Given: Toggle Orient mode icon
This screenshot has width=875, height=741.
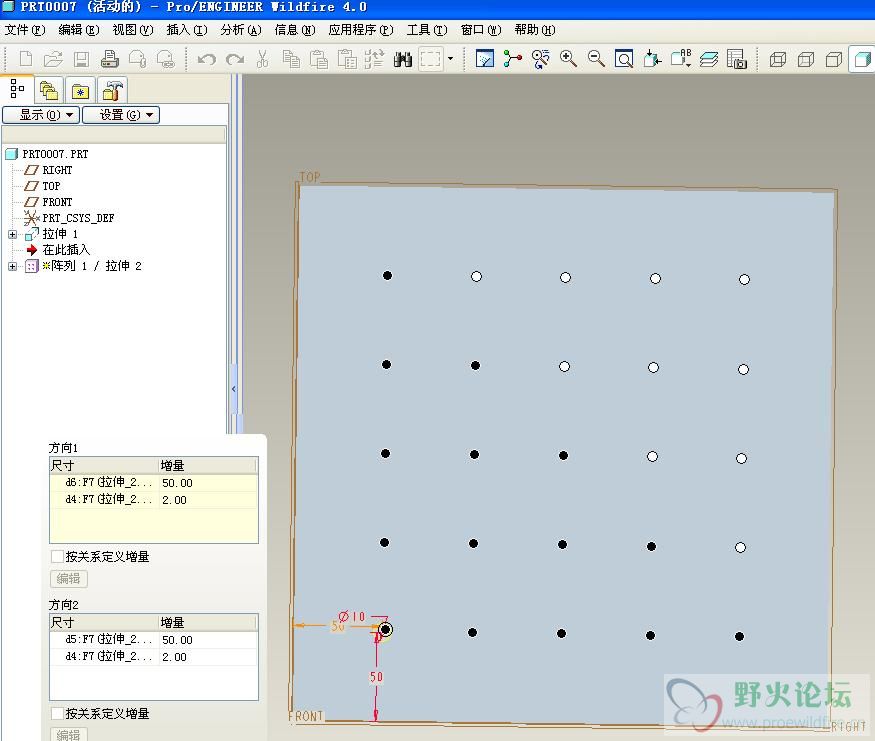Looking at the screenshot, I should 540,59.
